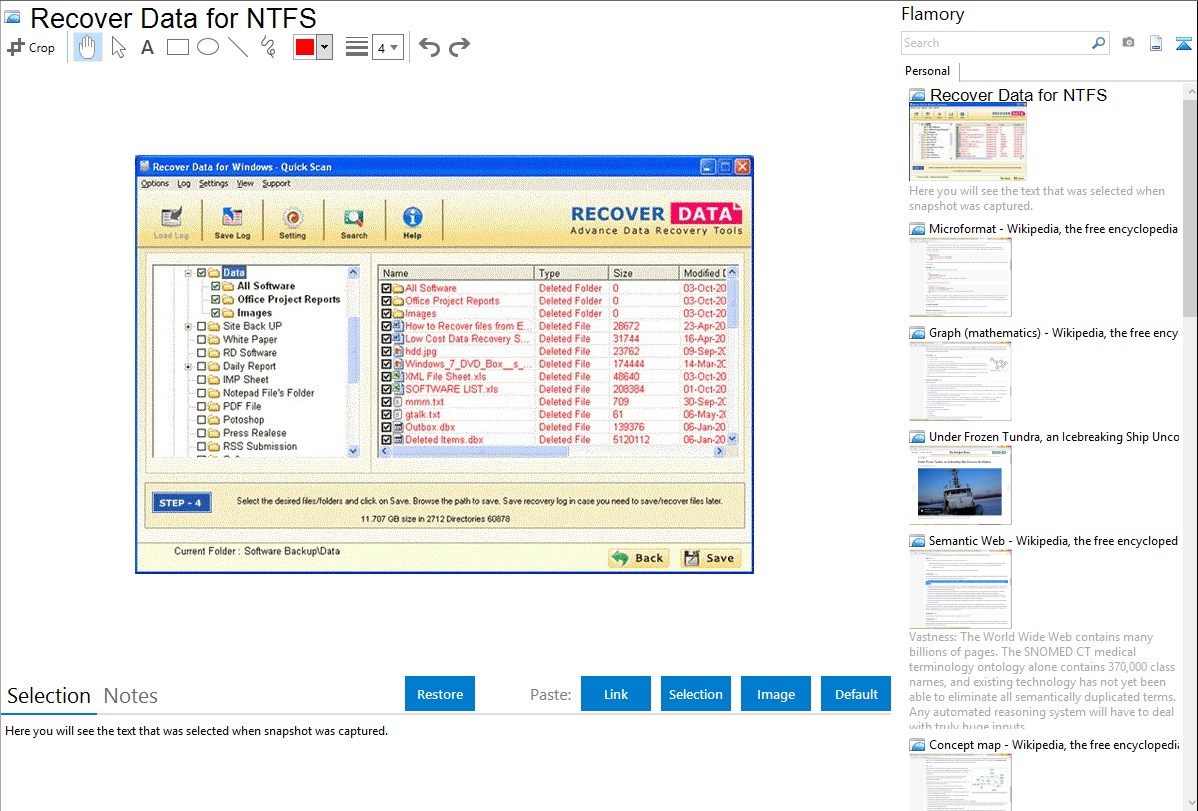Uncheck the SOFTWARE LIST.xls checkbox
The height and width of the screenshot is (811, 1198).
pos(387,389)
